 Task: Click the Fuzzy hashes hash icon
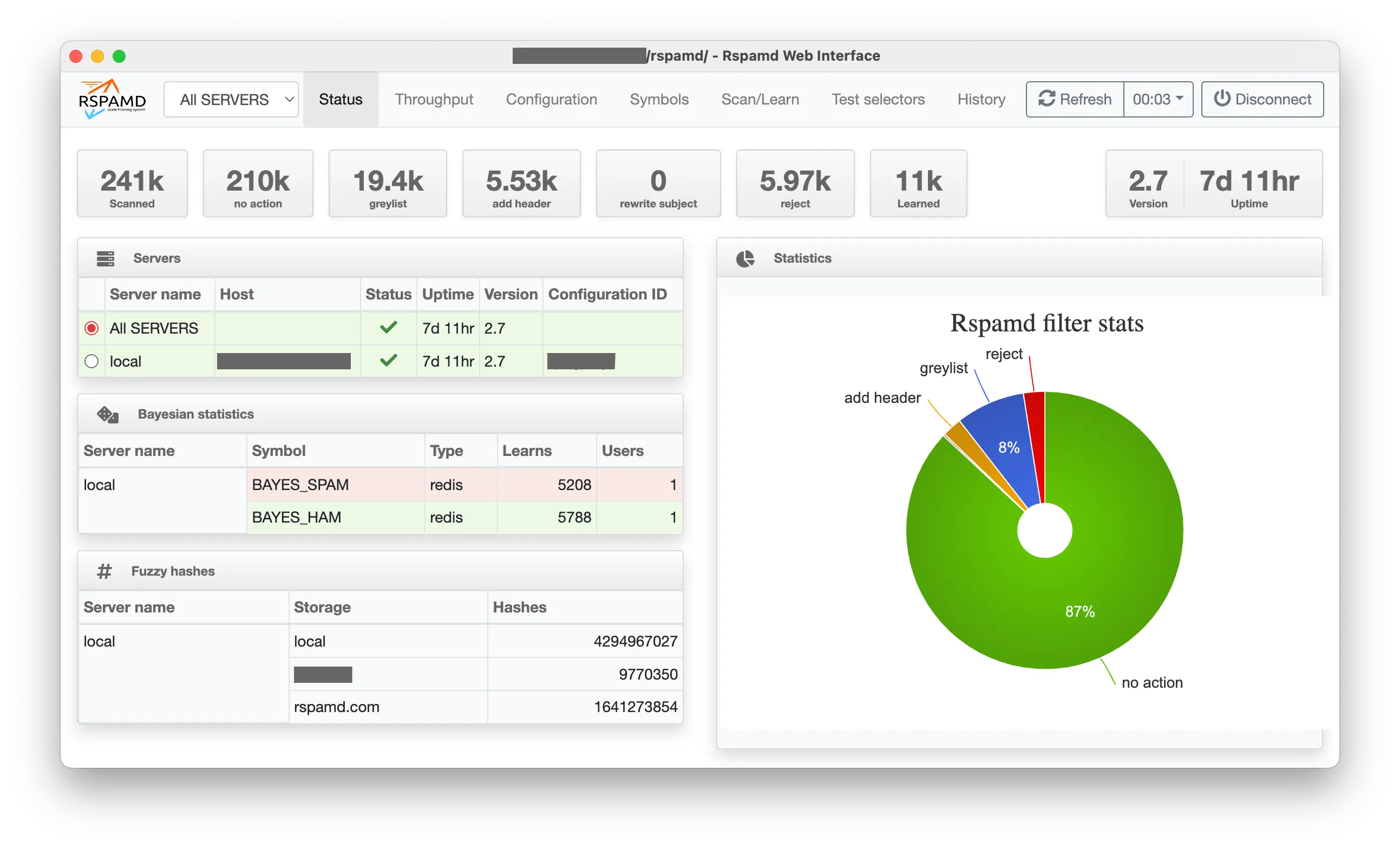(x=104, y=571)
